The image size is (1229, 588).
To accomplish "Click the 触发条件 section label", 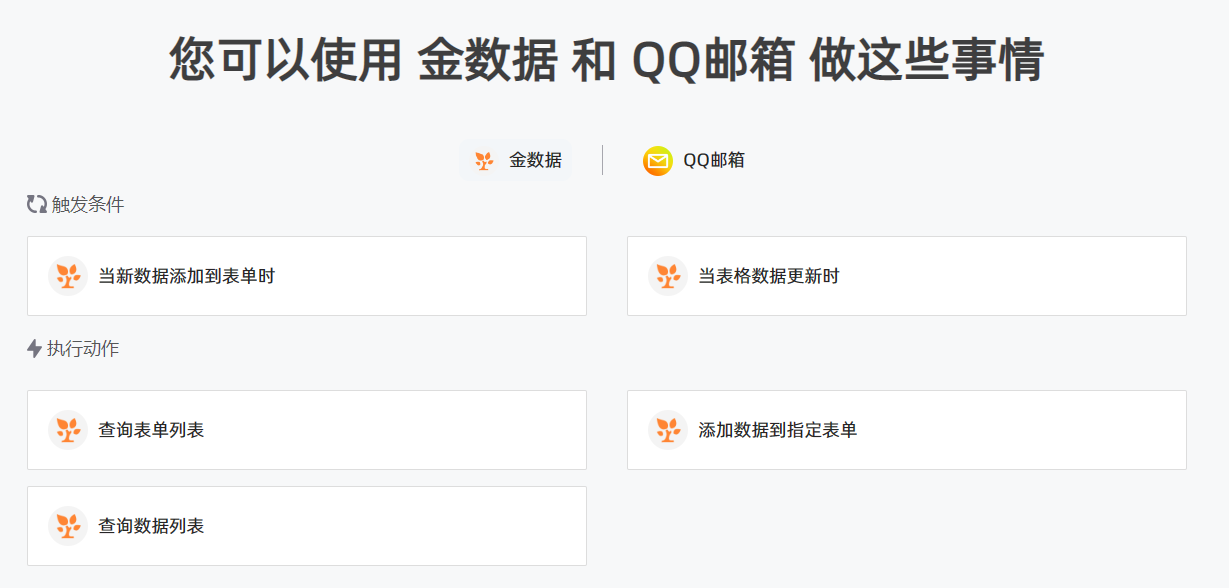I will [88, 205].
